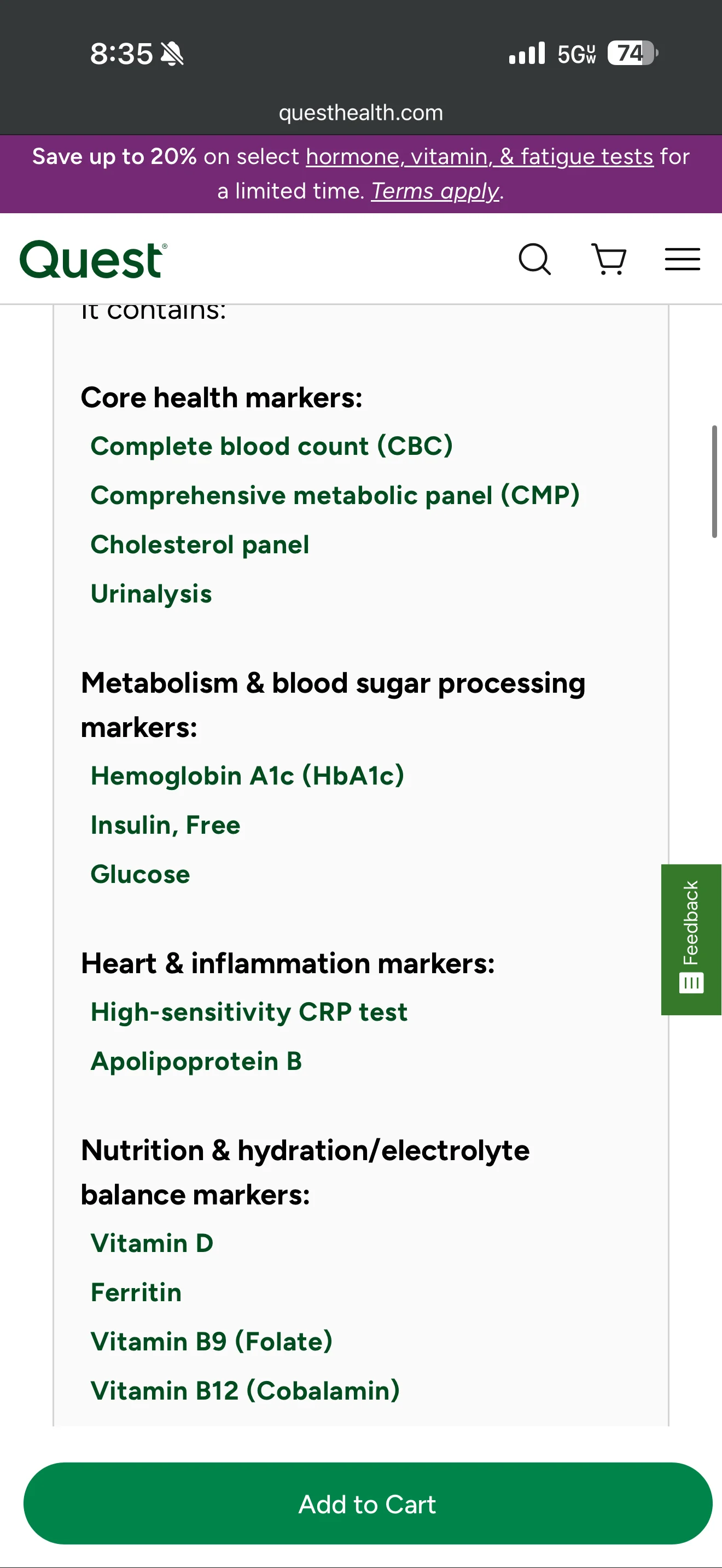This screenshot has height=1568, width=722.
Task: Open the search magnifier icon
Action: tap(535, 259)
